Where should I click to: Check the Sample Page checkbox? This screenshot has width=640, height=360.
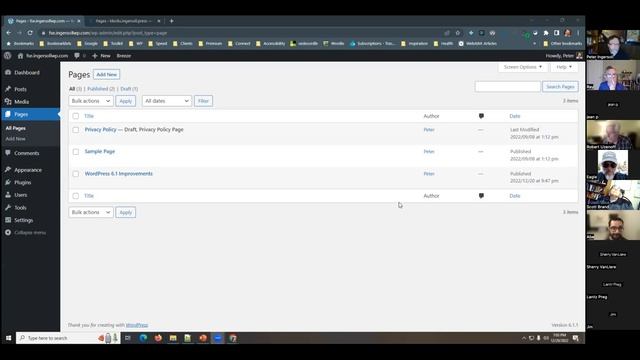point(76,152)
